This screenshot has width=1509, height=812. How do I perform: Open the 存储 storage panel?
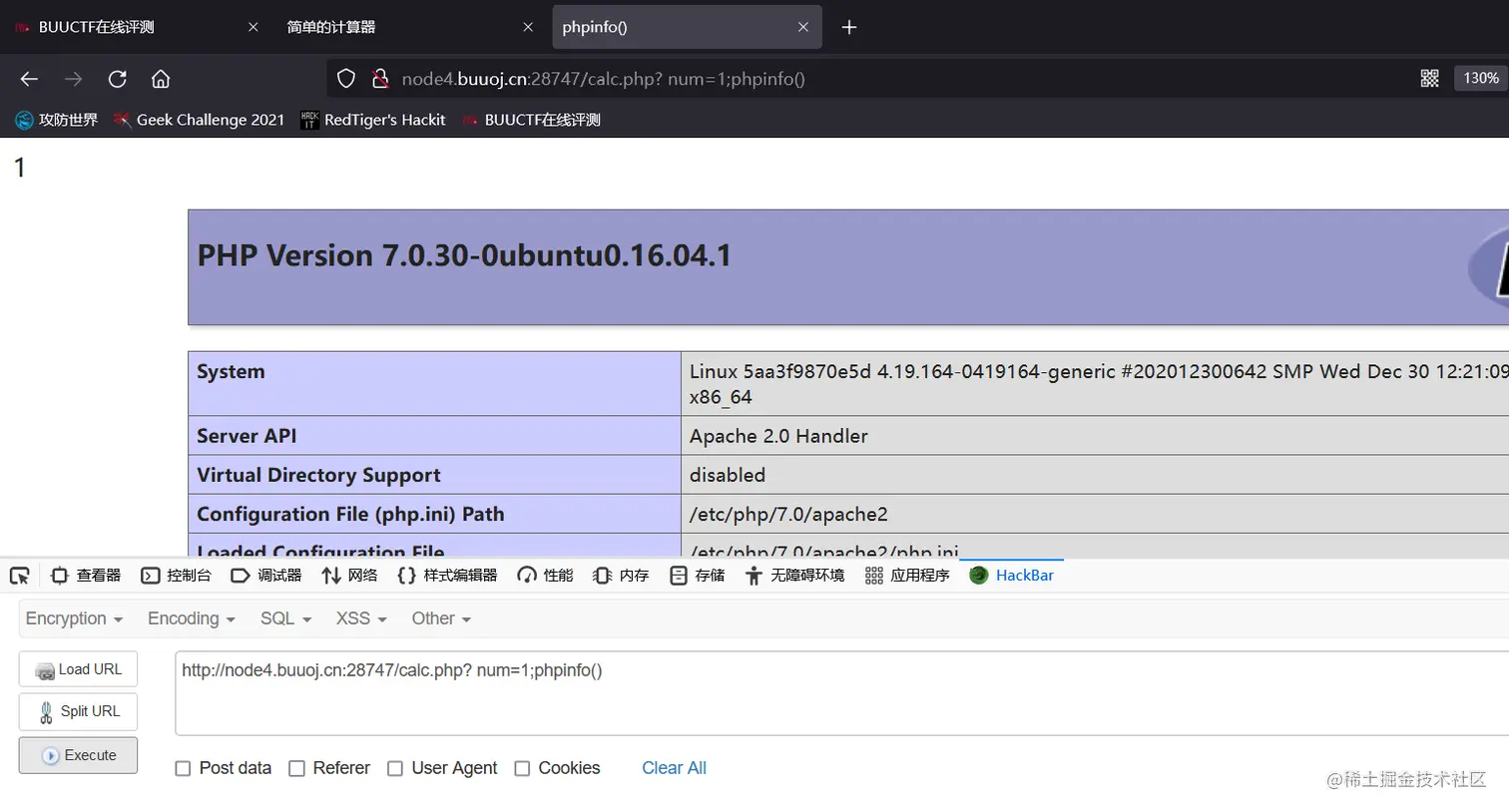(698, 576)
